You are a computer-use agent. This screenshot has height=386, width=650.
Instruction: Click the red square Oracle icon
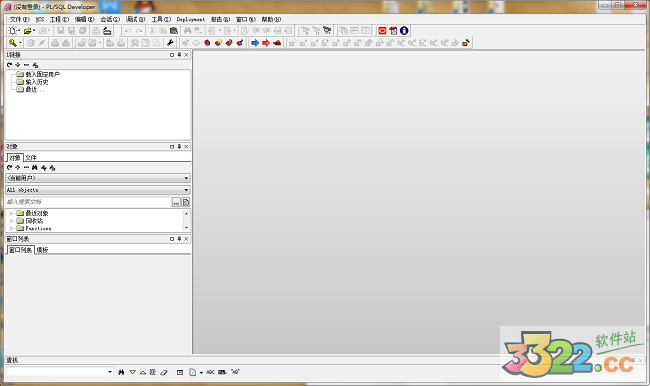(x=382, y=31)
